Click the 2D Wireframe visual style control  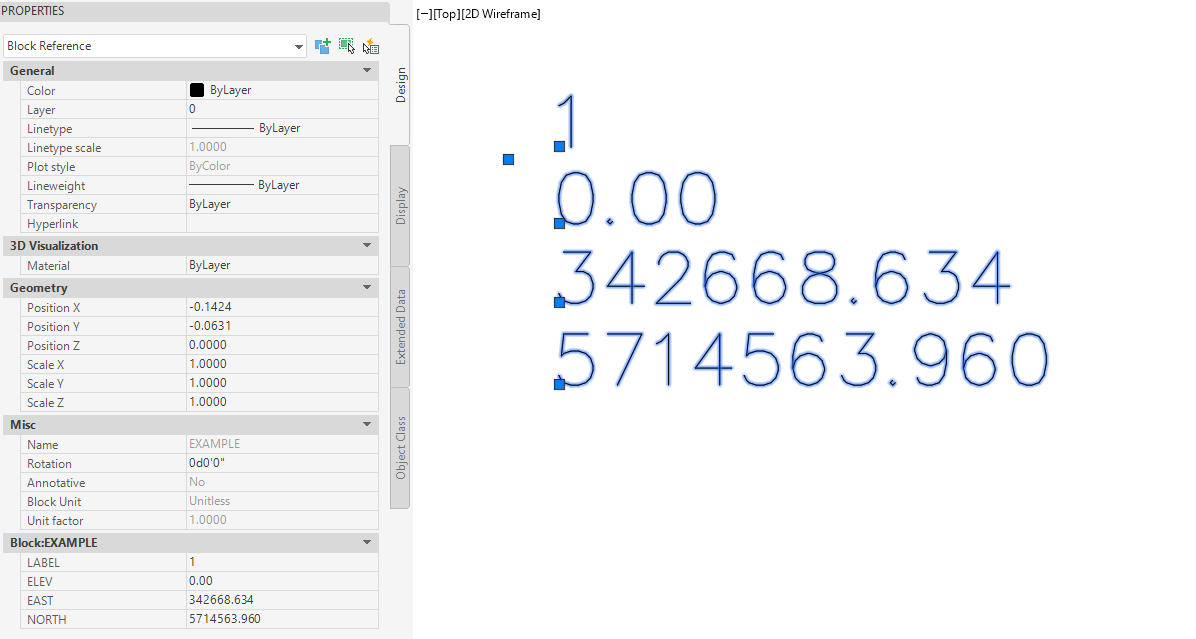pyautogui.click(x=501, y=14)
